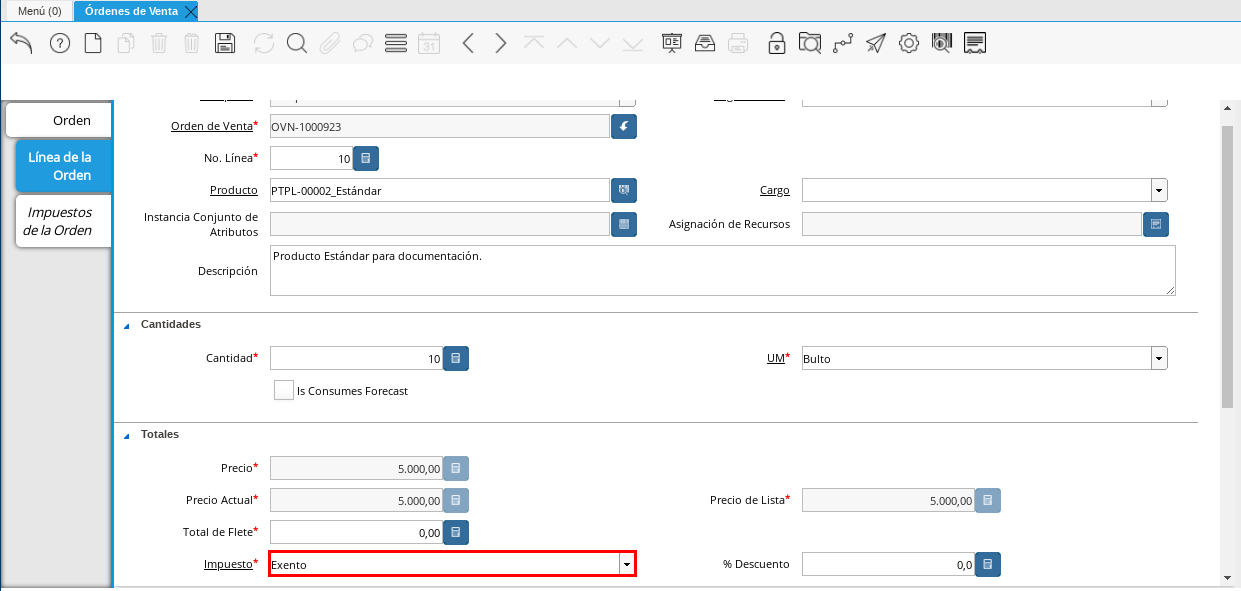This screenshot has width=1241, height=591.
Task: Close the Órdenes de Venta tab
Action: 191,11
